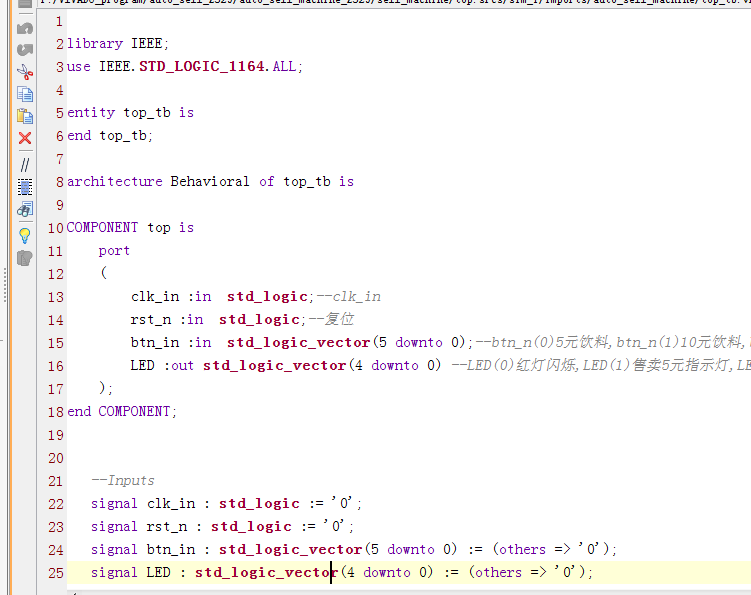Click 'signal rst_n' declaration on line 23
751x595 pixels.
(139, 526)
